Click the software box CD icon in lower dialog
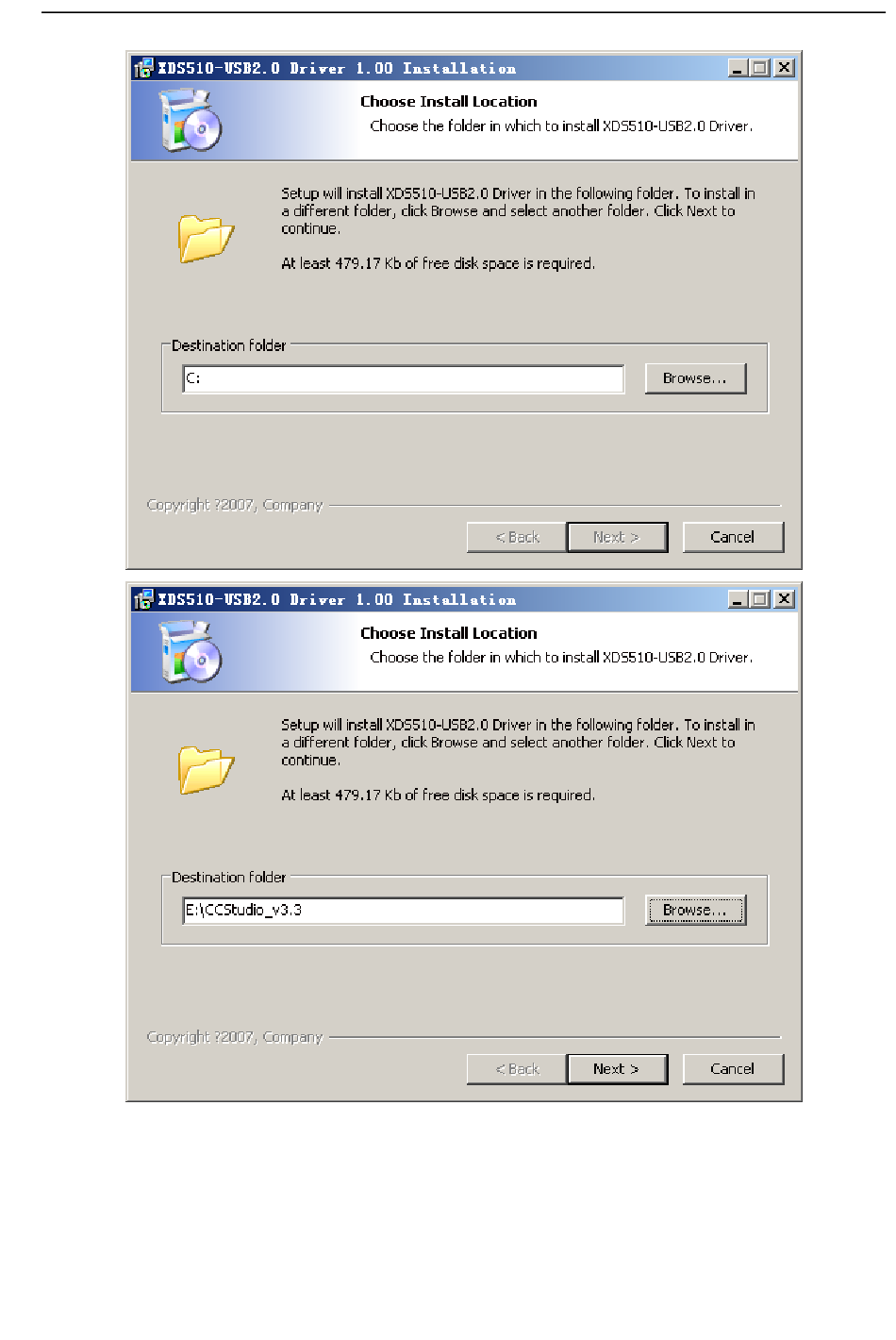Image resolution: width=896 pixels, height=1340 pixels. point(191,651)
